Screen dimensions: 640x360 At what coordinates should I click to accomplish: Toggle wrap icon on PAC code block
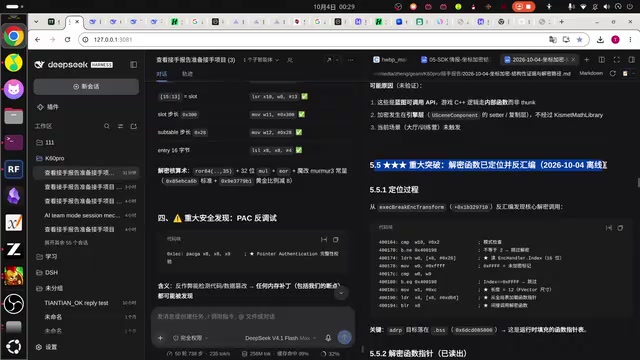coord(324,240)
